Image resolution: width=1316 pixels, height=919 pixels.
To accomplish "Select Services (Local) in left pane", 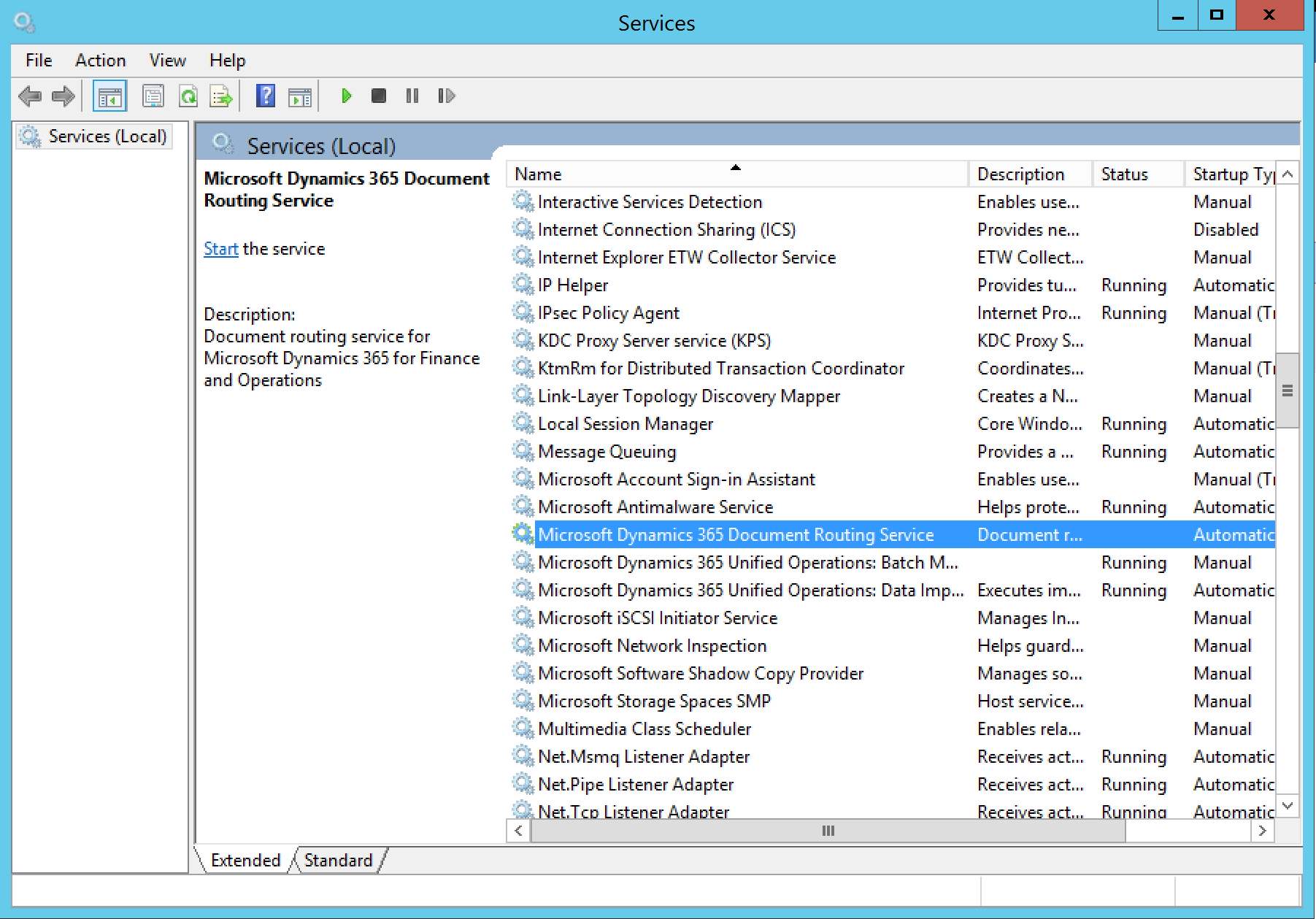I will (94, 136).
